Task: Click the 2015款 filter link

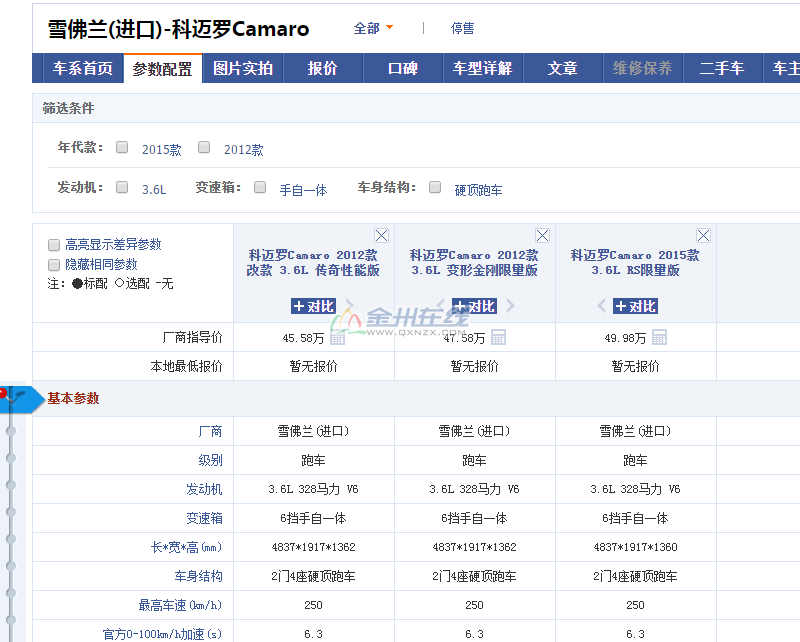Action: 162,150
